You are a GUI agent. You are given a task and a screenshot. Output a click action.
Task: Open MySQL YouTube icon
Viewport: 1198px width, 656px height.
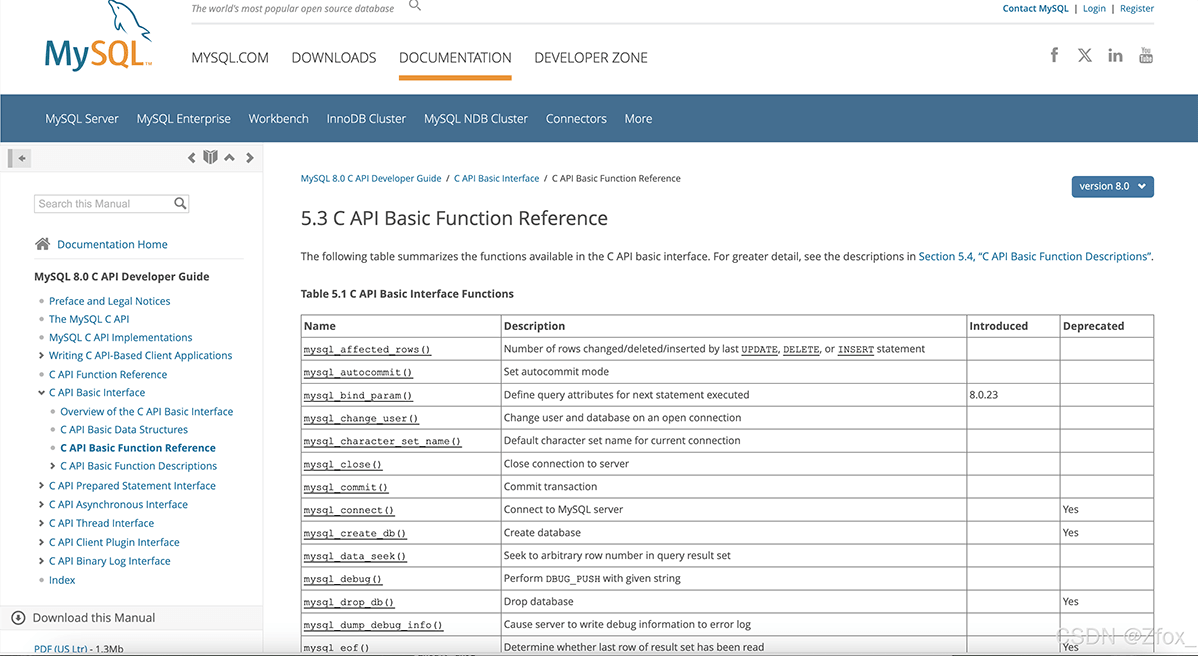pyautogui.click(x=1146, y=55)
